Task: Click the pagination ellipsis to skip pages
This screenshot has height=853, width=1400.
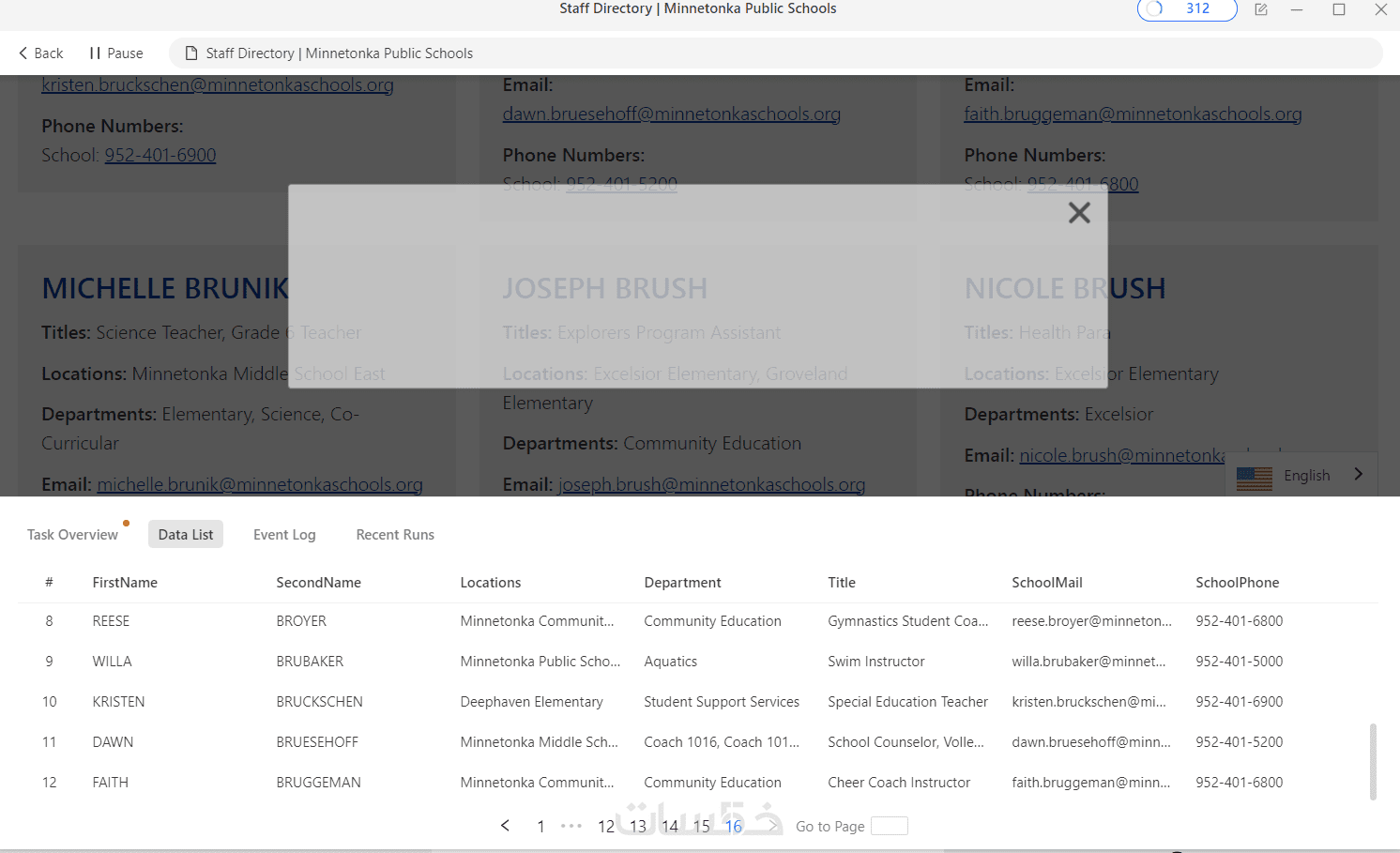Action: [x=571, y=826]
